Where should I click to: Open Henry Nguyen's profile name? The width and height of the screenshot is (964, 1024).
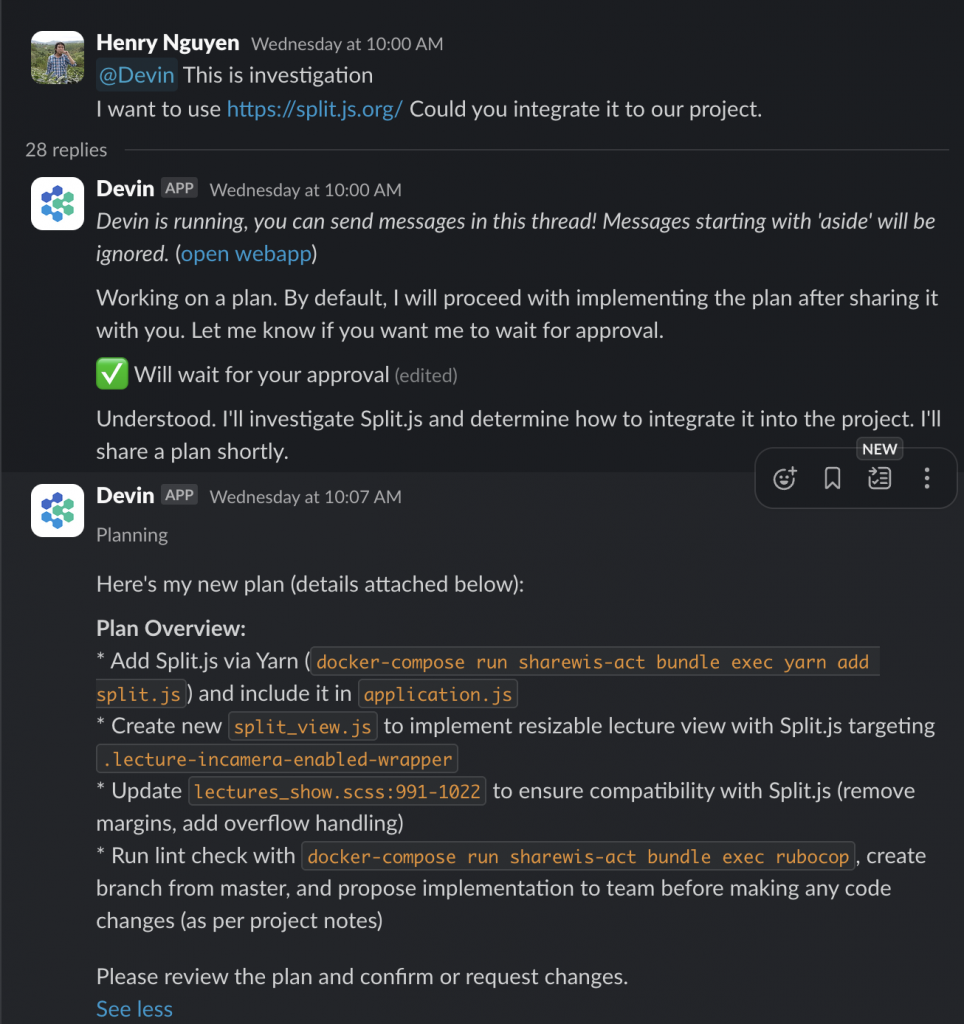click(x=168, y=42)
